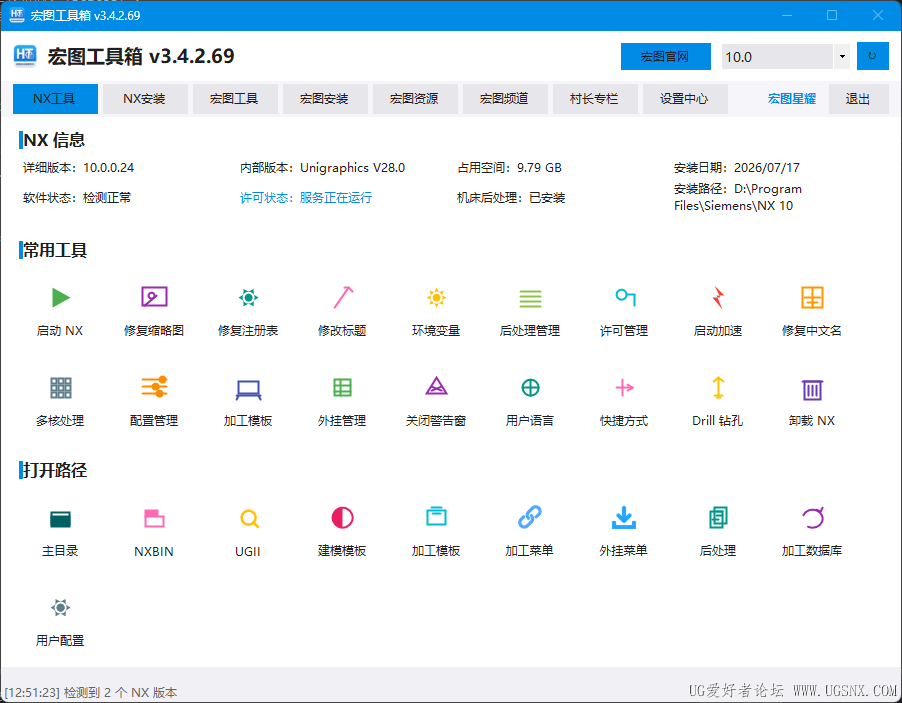Open the 后处理 post-processing folder
This screenshot has width=902, height=703.
point(718,517)
